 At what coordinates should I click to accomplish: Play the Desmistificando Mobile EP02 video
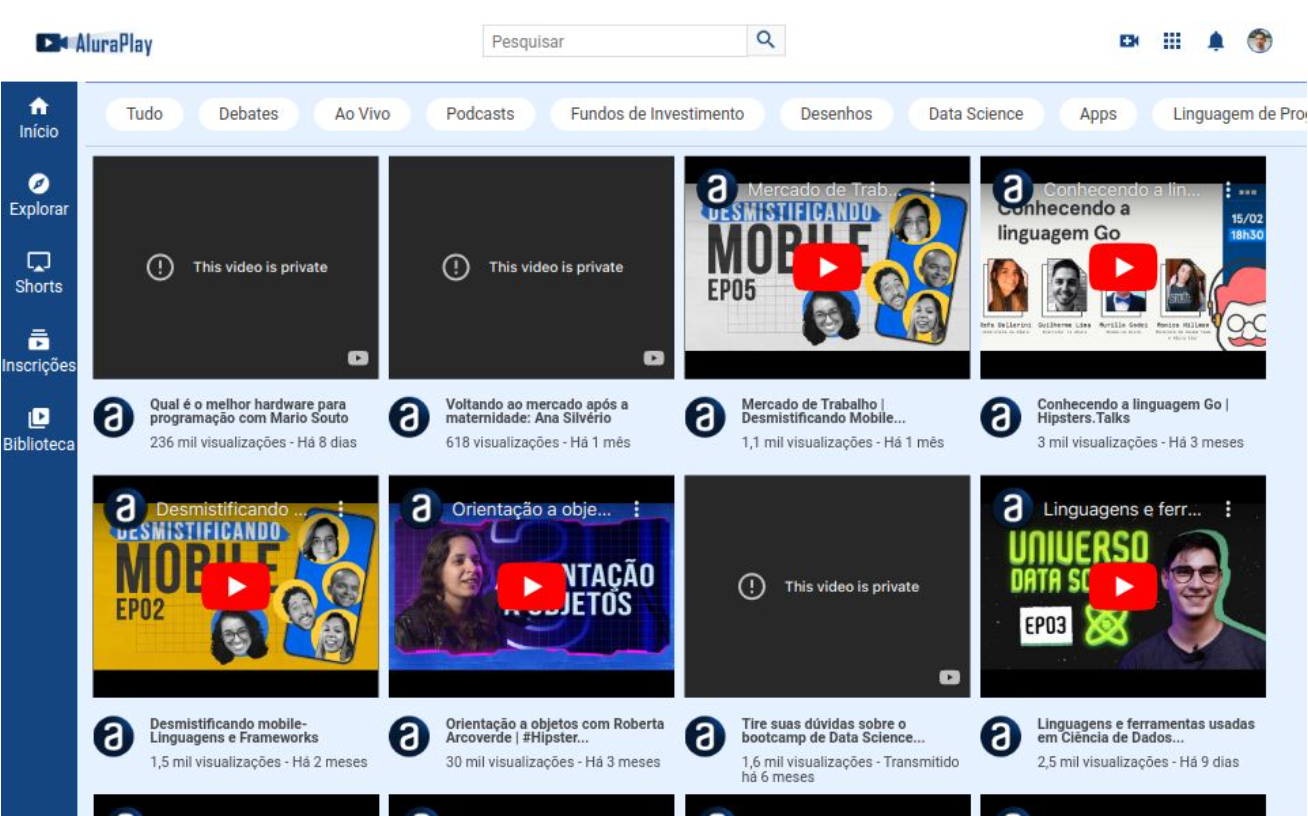tap(236, 587)
